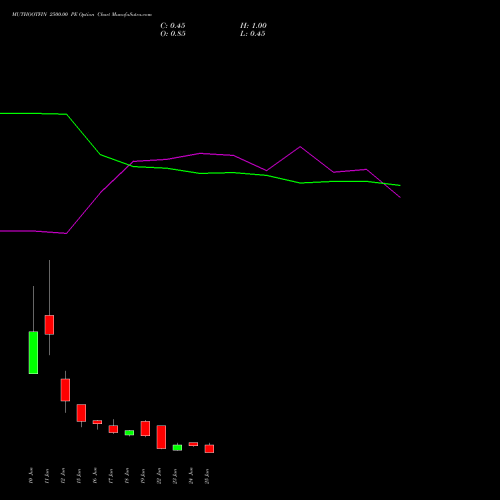Image resolution: width=500 pixels, height=500 pixels.
Task: Click the 24 Jan date label
Action: click(191, 476)
